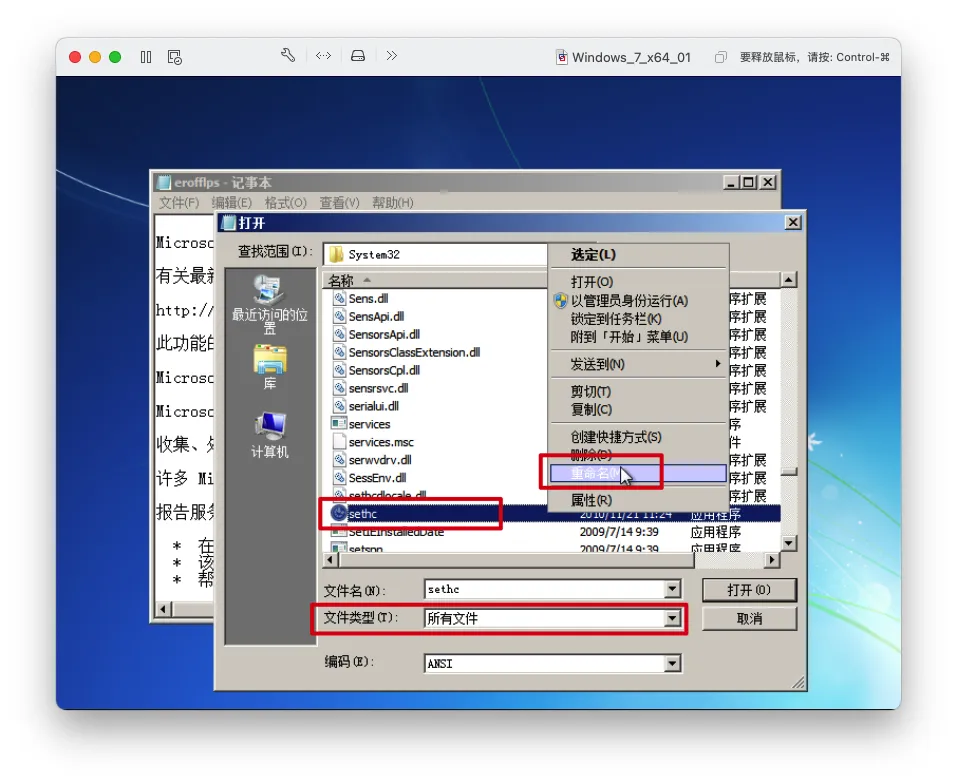Image resolution: width=957 pixels, height=784 pixels.
Task: Choose 打开(O) in the context menu
Action: (x=638, y=282)
